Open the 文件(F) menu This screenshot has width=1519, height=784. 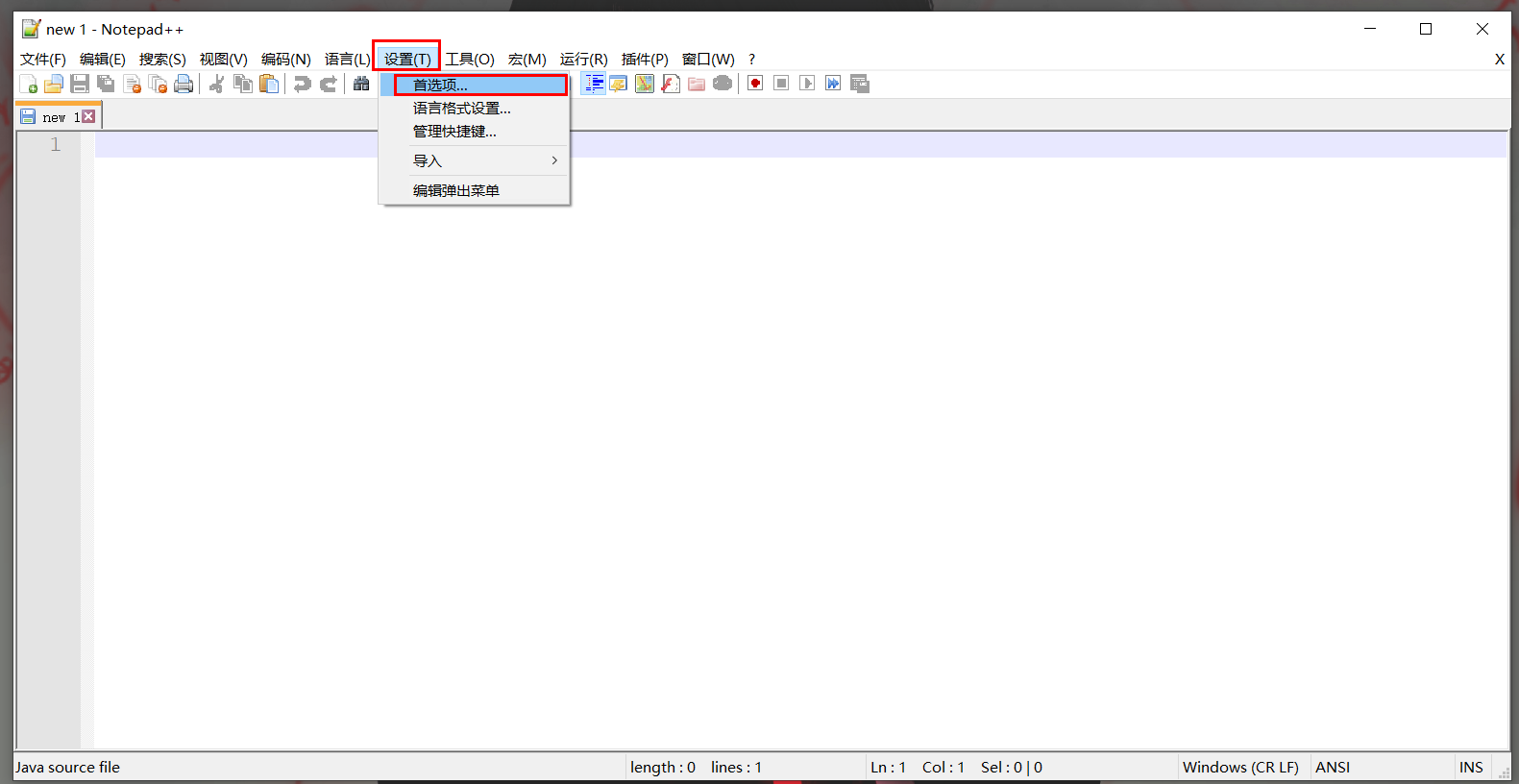point(43,60)
